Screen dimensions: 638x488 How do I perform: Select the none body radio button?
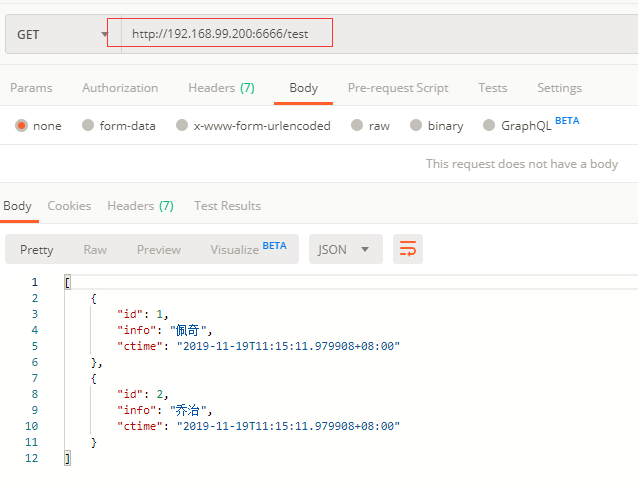[21, 126]
